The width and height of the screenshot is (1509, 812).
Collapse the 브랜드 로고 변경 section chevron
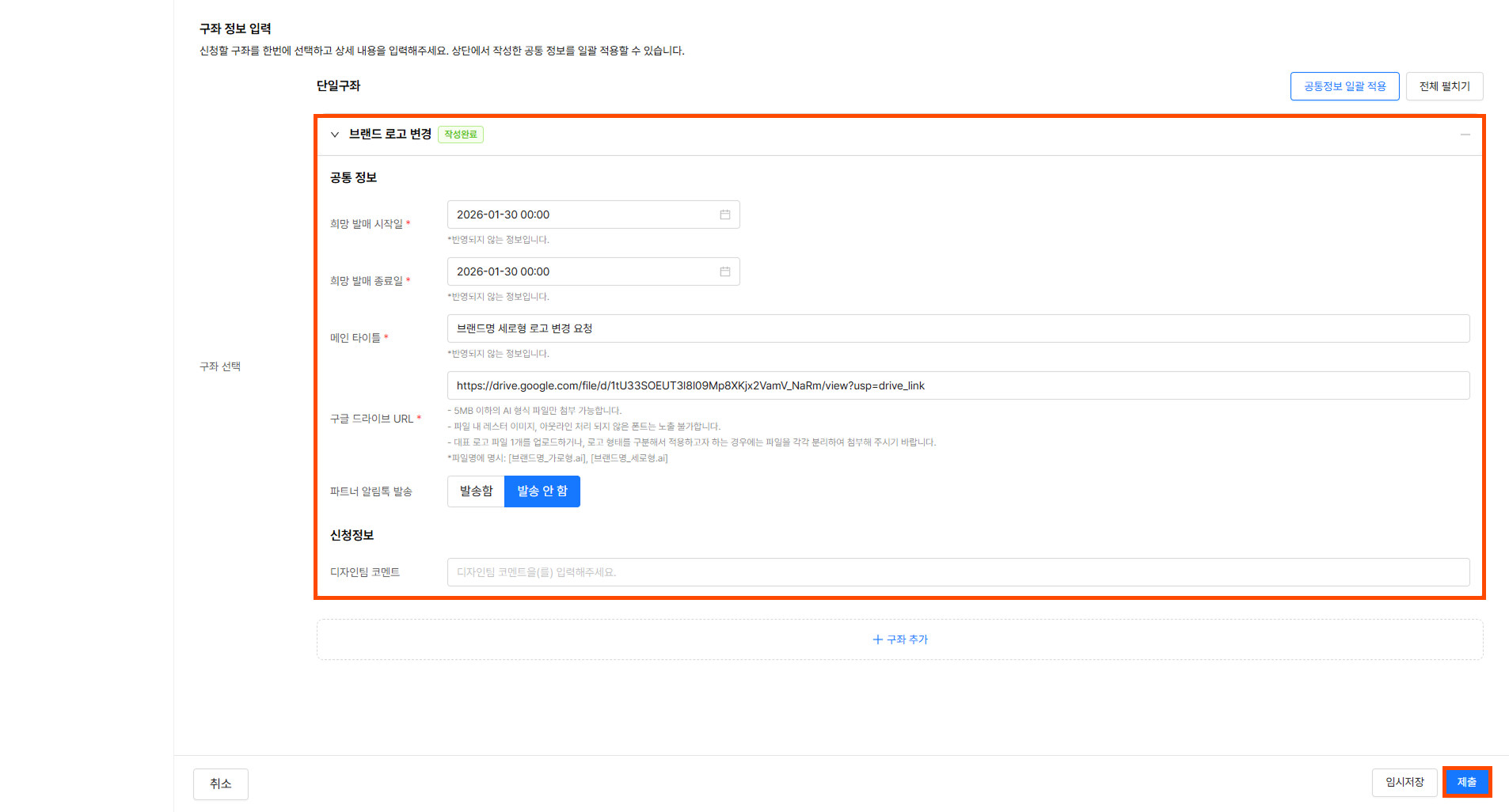tap(335, 135)
